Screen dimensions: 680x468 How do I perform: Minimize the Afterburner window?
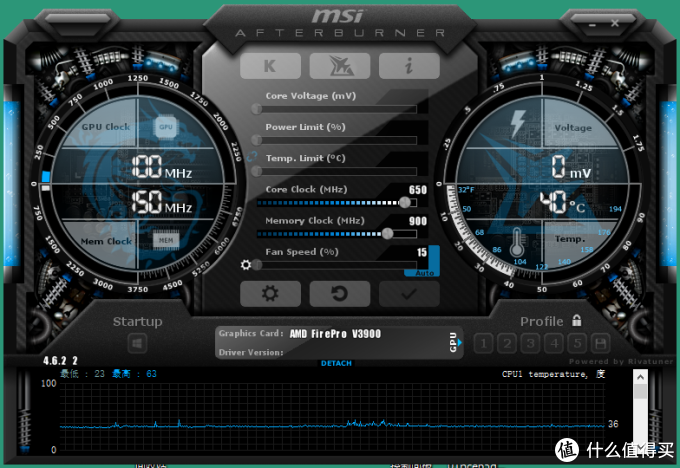(592, 24)
